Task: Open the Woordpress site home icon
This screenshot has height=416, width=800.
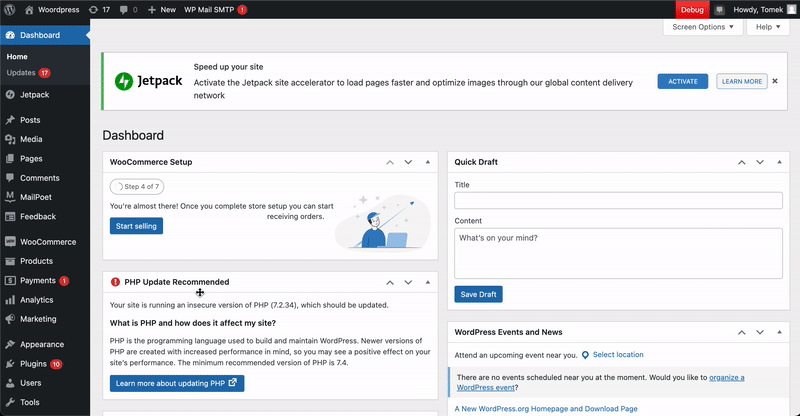Action: click(29, 10)
